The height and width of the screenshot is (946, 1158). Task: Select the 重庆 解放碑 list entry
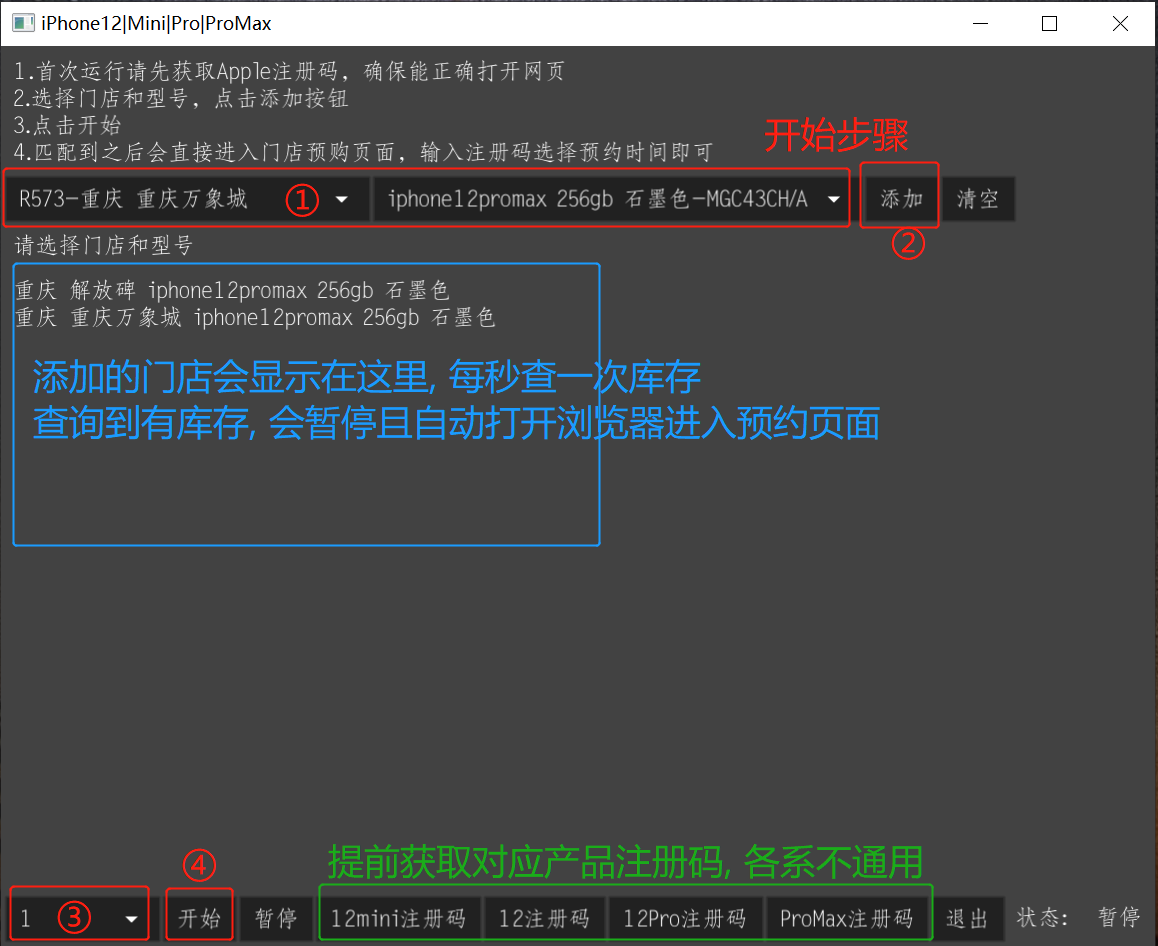click(x=232, y=290)
